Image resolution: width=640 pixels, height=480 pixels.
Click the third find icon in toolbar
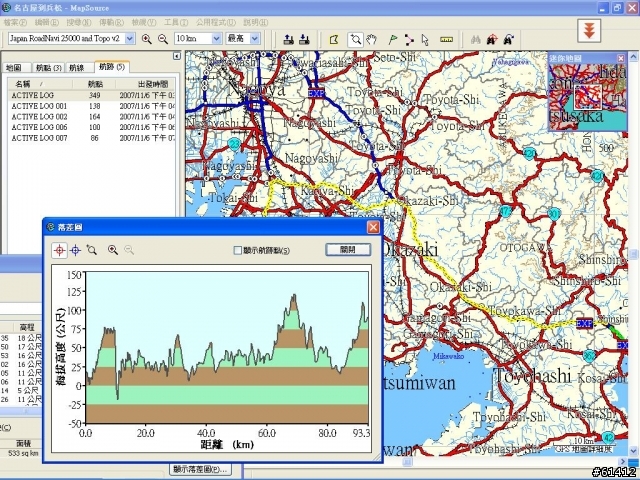(508, 40)
